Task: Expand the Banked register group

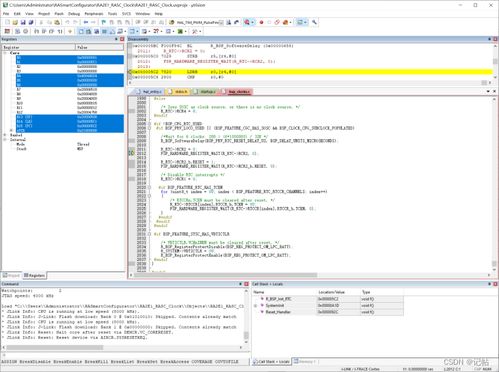Action: [5, 135]
